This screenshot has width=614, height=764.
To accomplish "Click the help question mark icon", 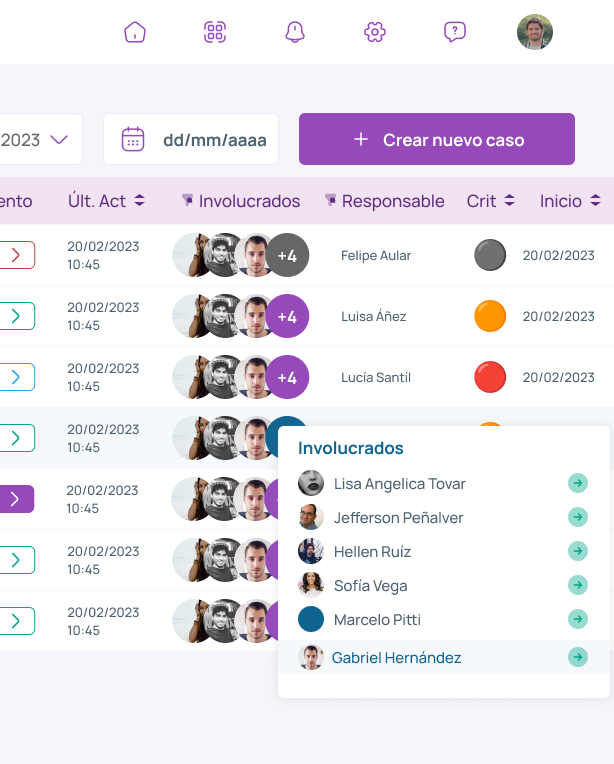I will [x=455, y=32].
